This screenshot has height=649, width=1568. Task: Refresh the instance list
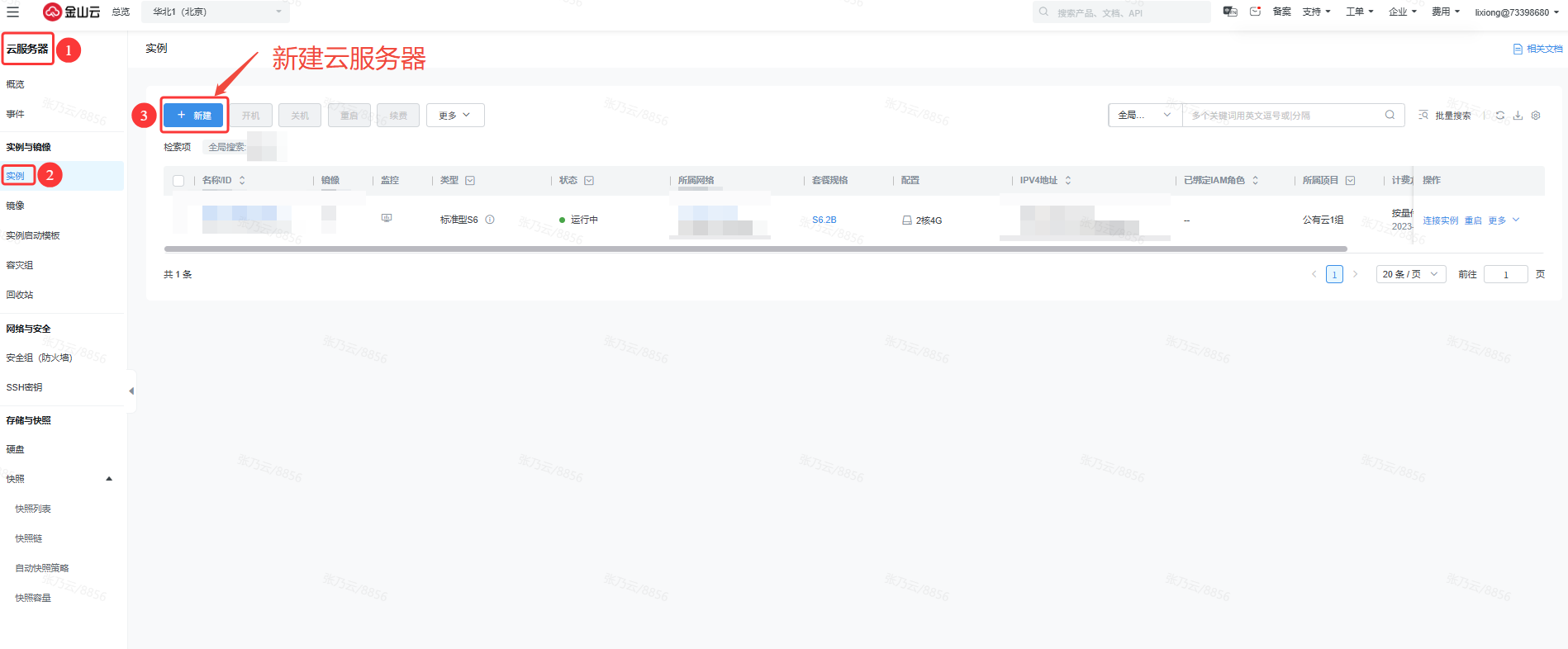click(1500, 115)
